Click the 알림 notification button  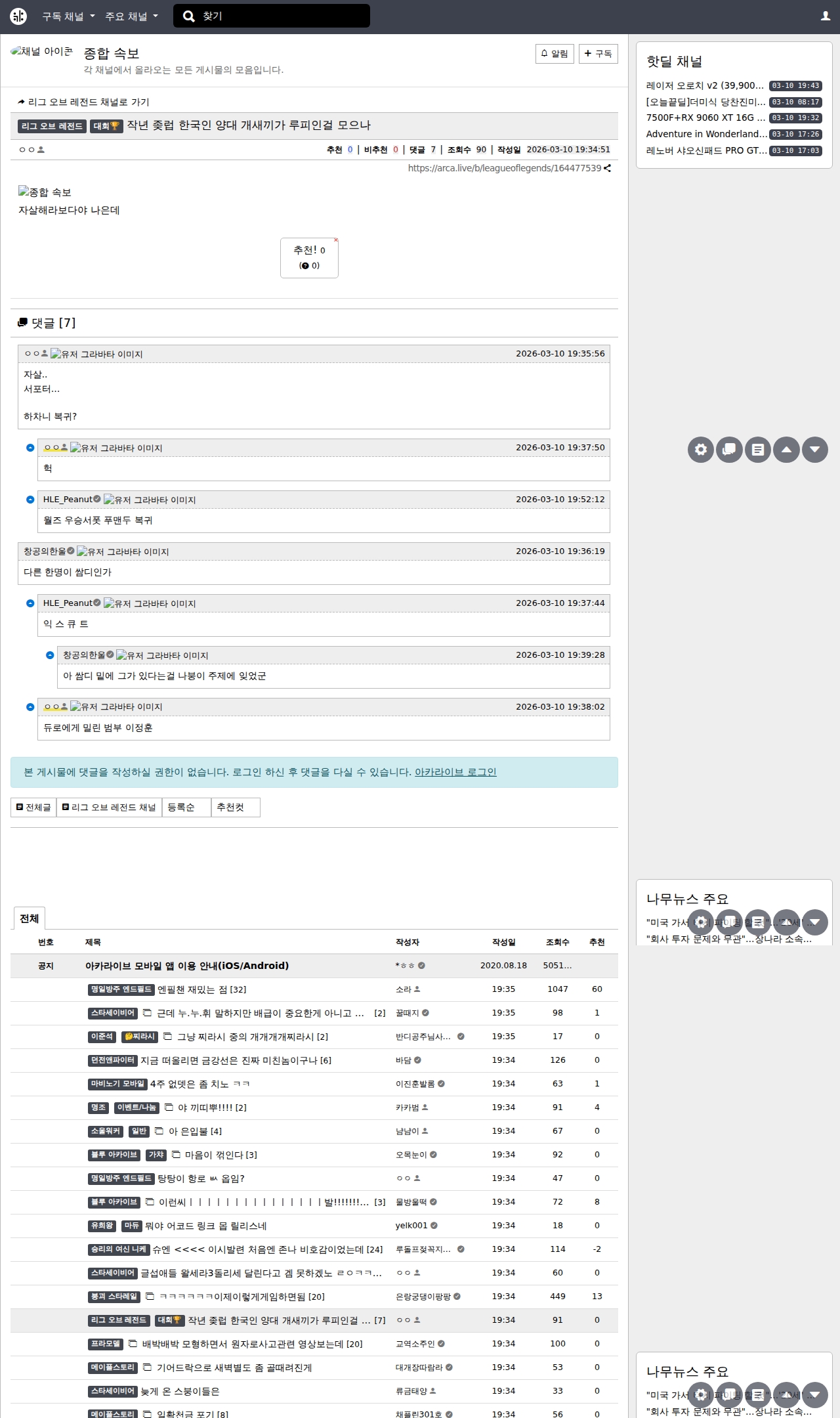coord(555,54)
